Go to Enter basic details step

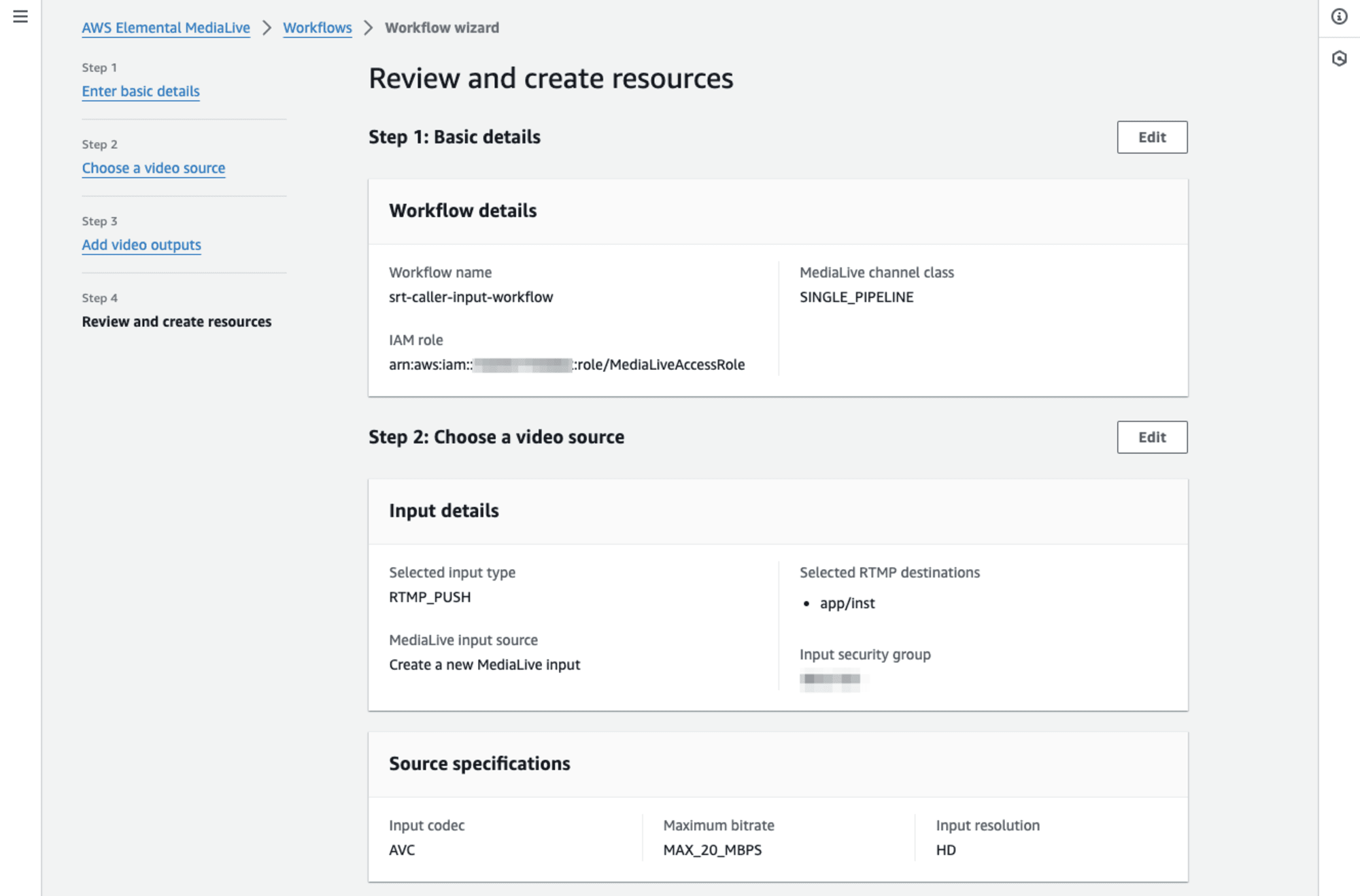point(141,91)
